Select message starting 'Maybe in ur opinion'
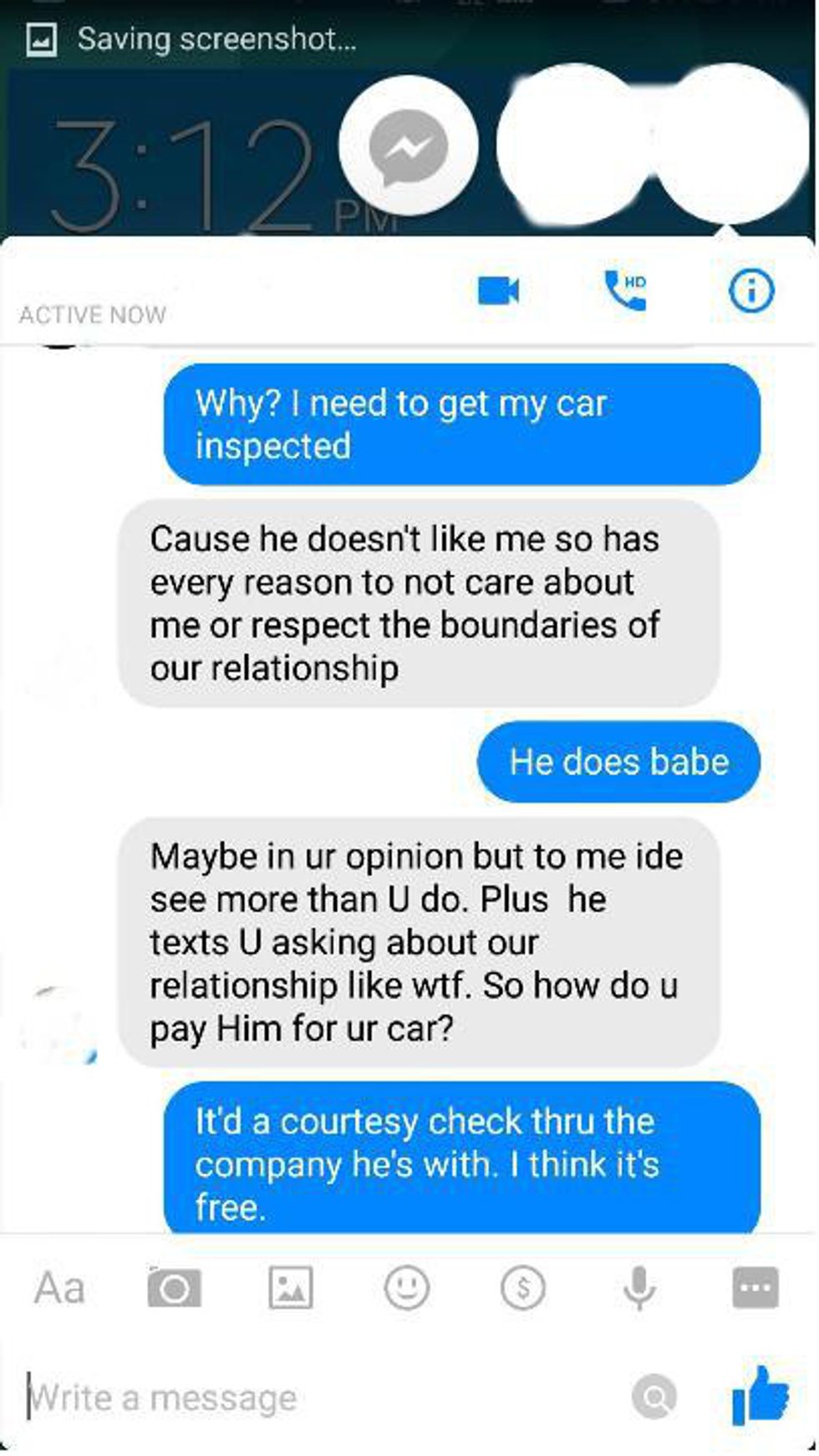 point(419,942)
